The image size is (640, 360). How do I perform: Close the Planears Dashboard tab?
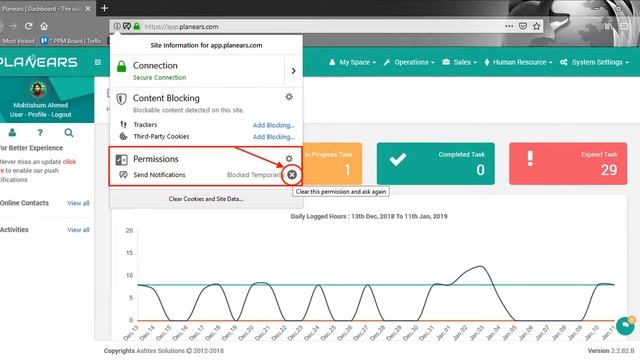88,8
